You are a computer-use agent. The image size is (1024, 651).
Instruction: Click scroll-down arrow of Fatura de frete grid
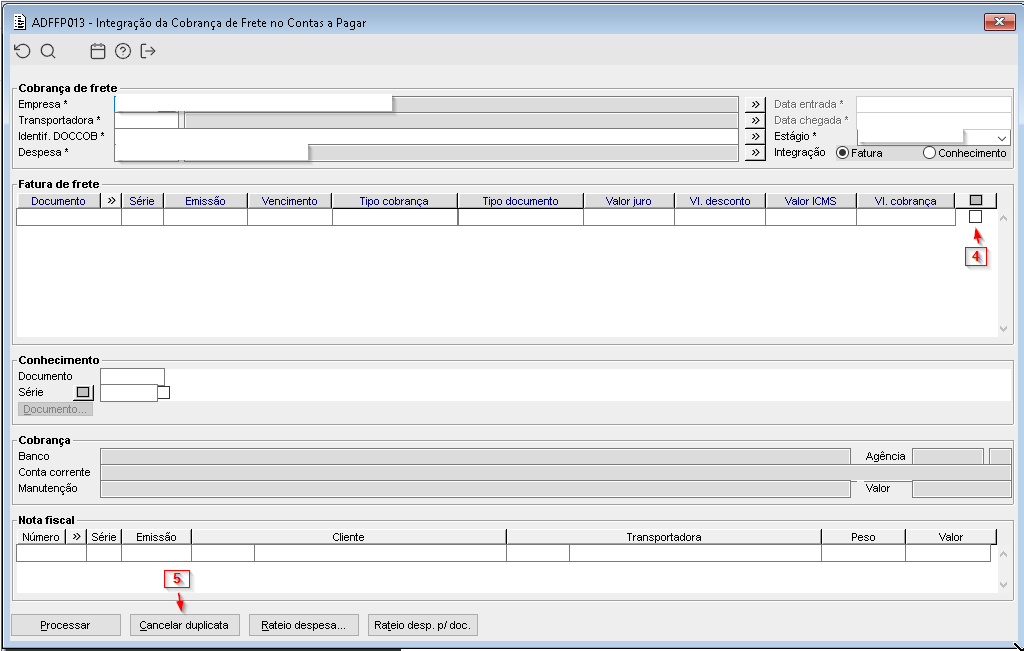coord(1004,329)
